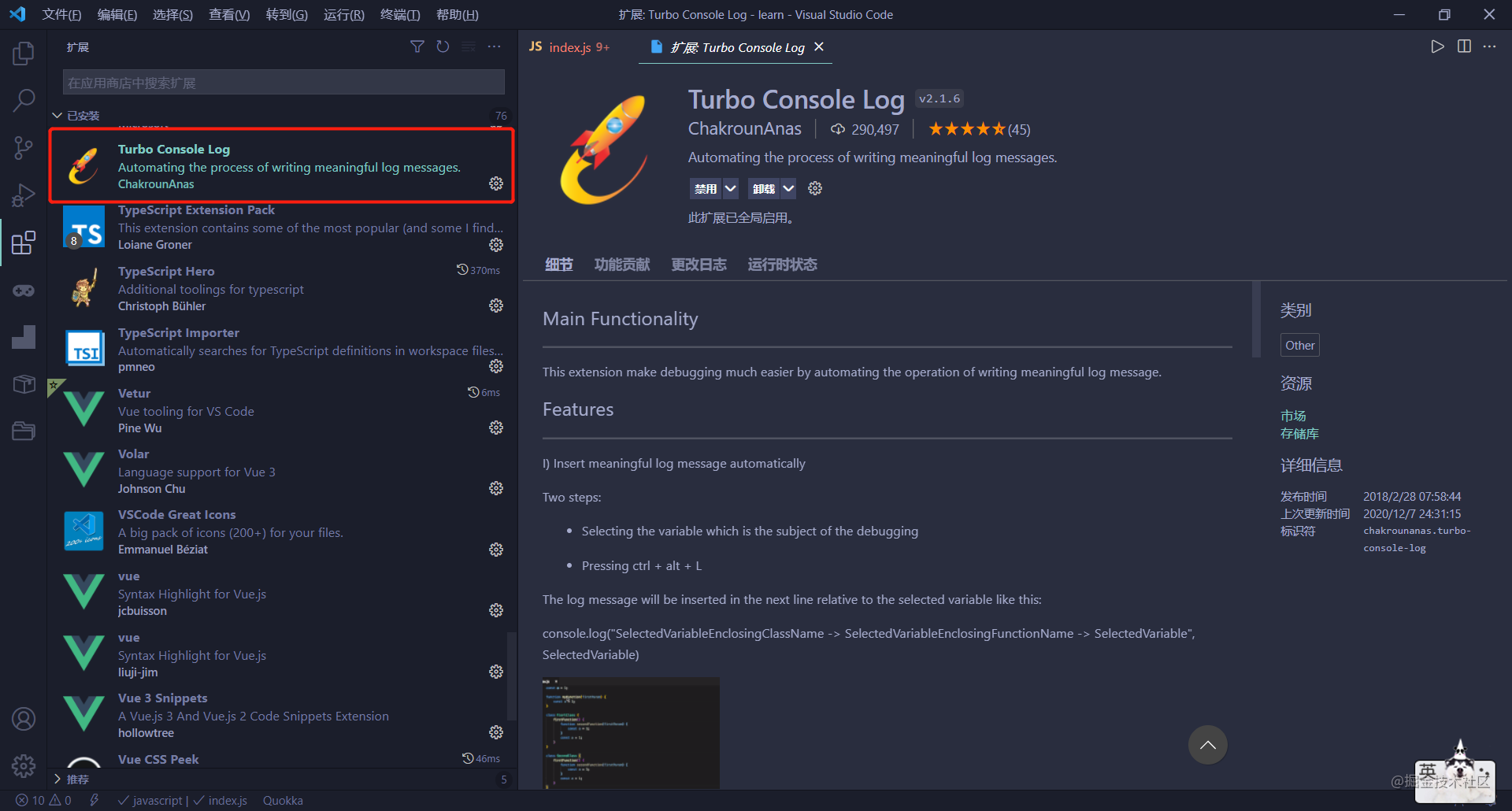Click the Uninstall extension button
Image resolution: width=1512 pixels, height=811 pixels.
[763, 188]
